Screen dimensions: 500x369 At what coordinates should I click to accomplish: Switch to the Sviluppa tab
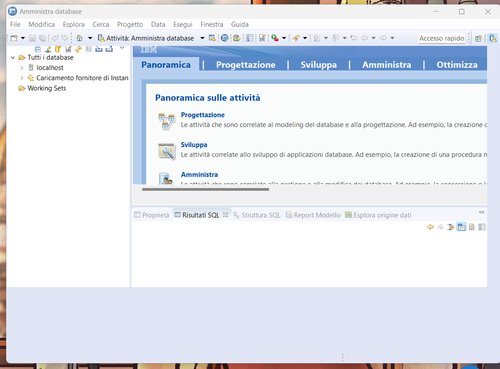[319, 65]
